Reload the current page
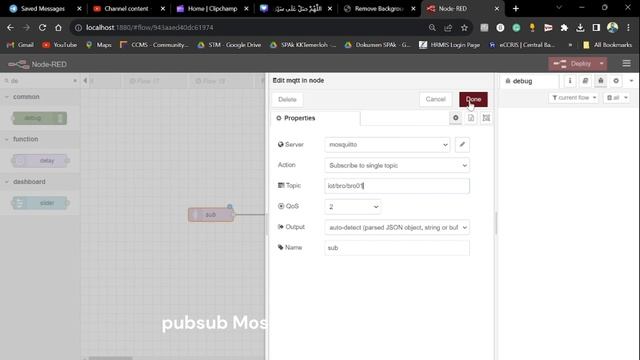 point(42,27)
